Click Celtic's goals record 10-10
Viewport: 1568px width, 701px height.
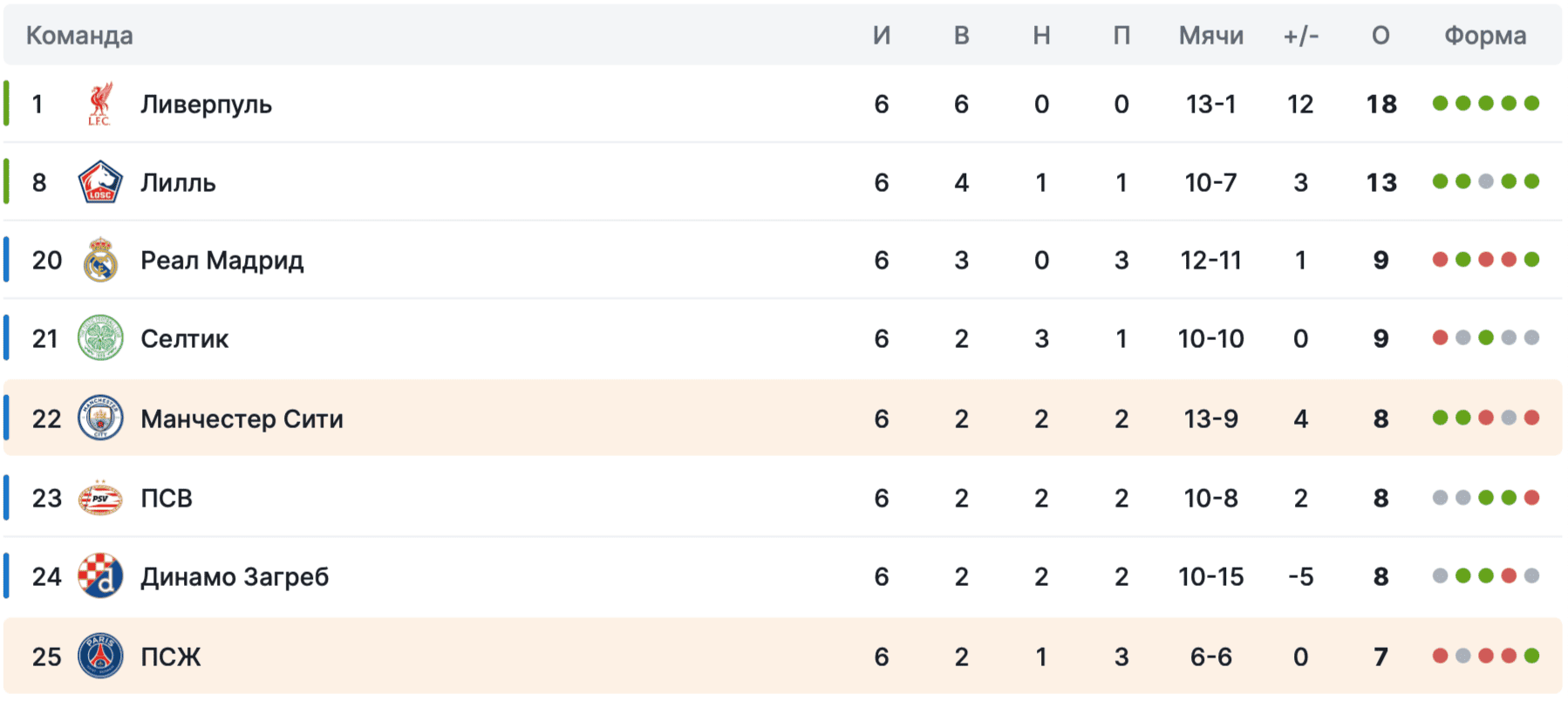click(x=1210, y=338)
